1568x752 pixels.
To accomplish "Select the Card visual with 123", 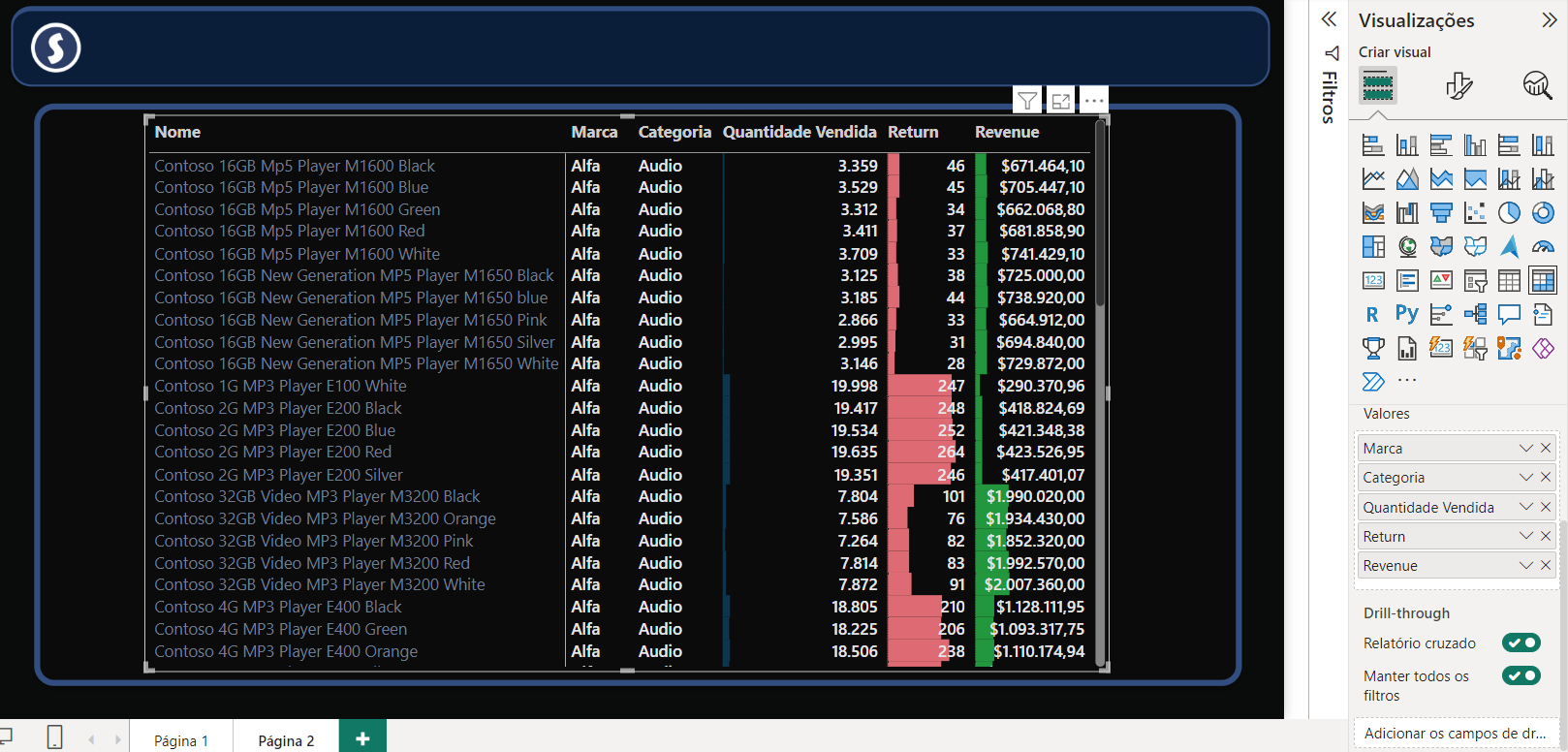I will pyautogui.click(x=1373, y=281).
